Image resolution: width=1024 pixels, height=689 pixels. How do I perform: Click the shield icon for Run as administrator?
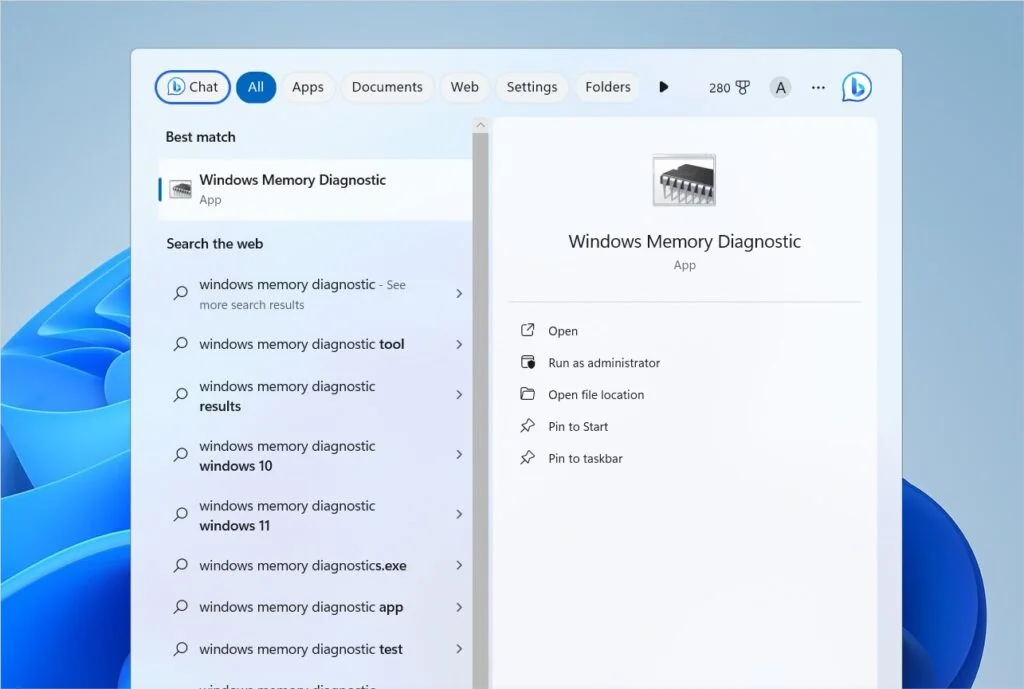pyautogui.click(x=528, y=362)
